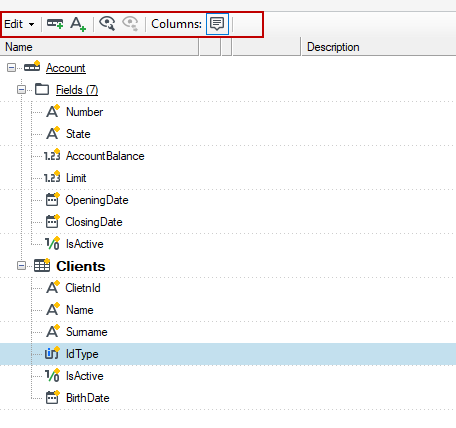Open the Edit dropdown menu
The width and height of the screenshot is (456, 428).
[19, 24]
